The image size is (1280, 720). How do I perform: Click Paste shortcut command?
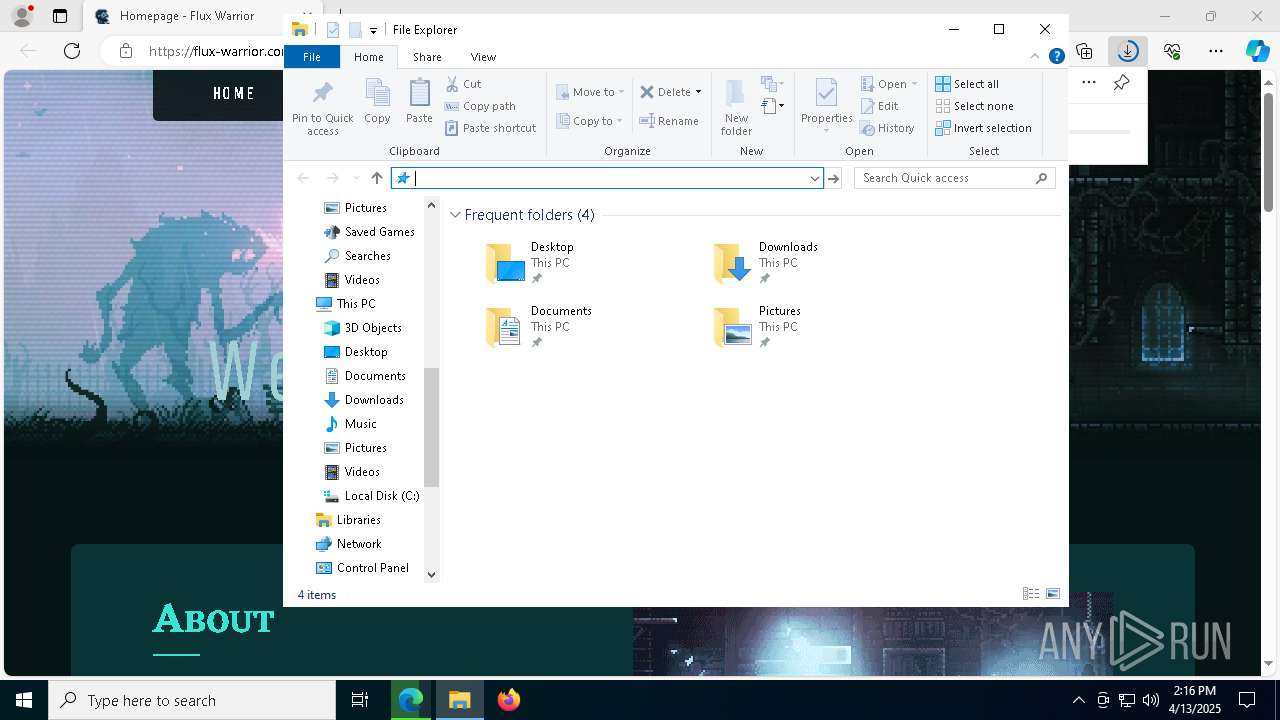coord(491,128)
